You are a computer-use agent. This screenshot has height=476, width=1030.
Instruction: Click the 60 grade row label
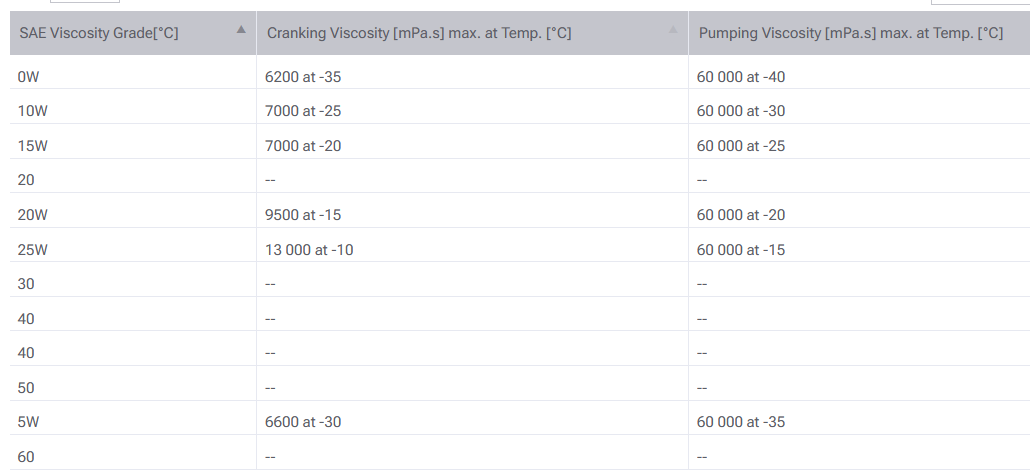(26, 457)
